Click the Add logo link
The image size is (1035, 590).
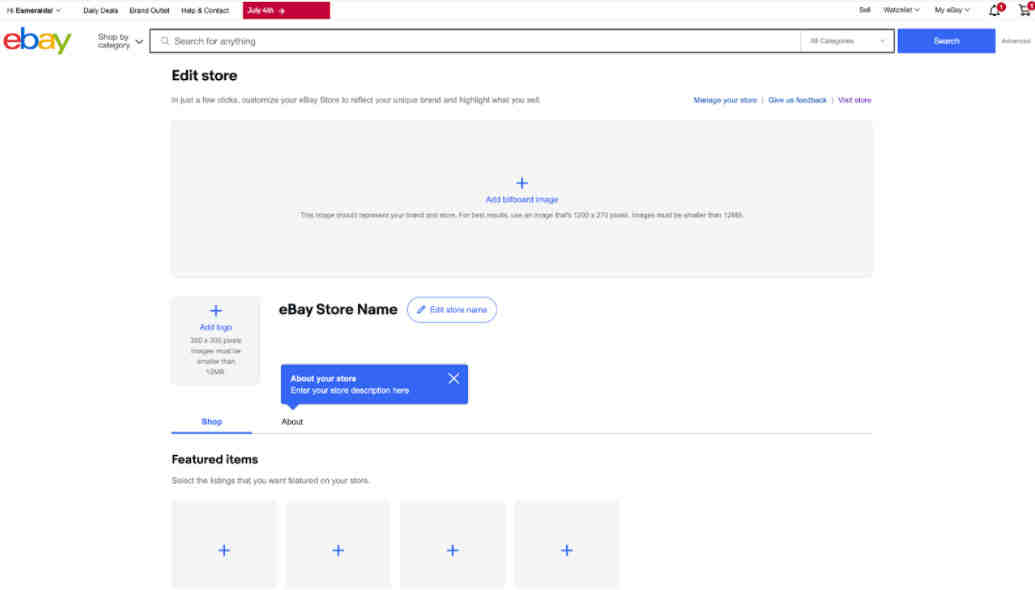216,327
